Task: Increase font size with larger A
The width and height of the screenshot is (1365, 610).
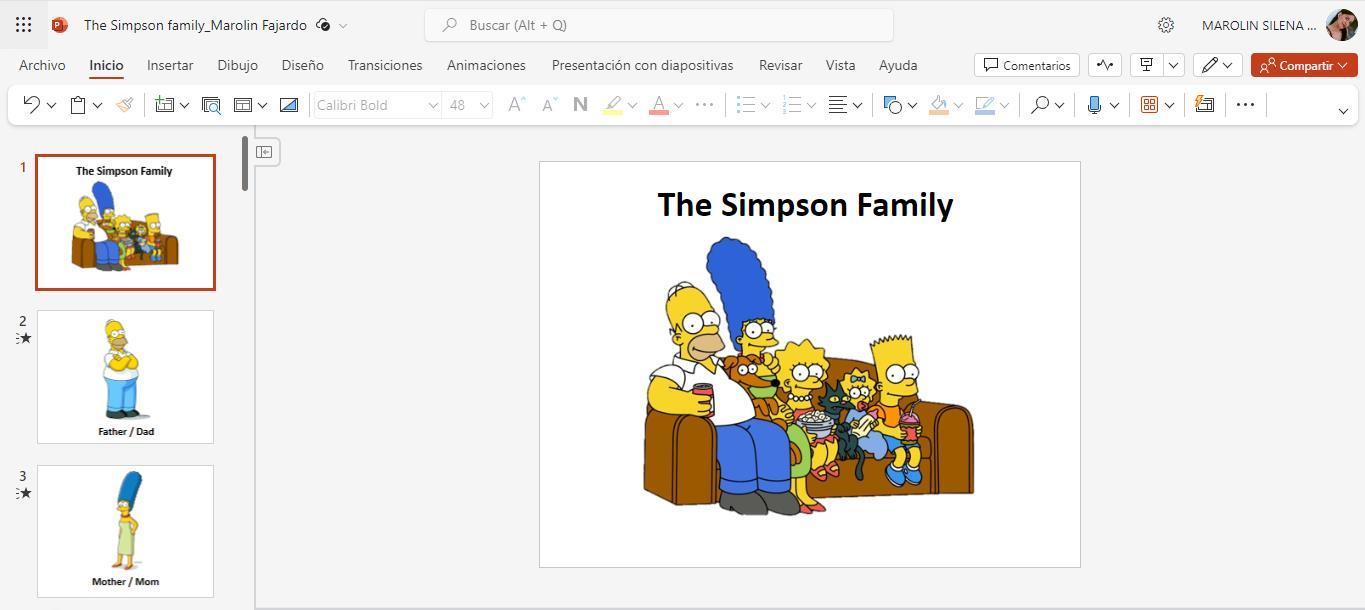Action: coord(516,104)
